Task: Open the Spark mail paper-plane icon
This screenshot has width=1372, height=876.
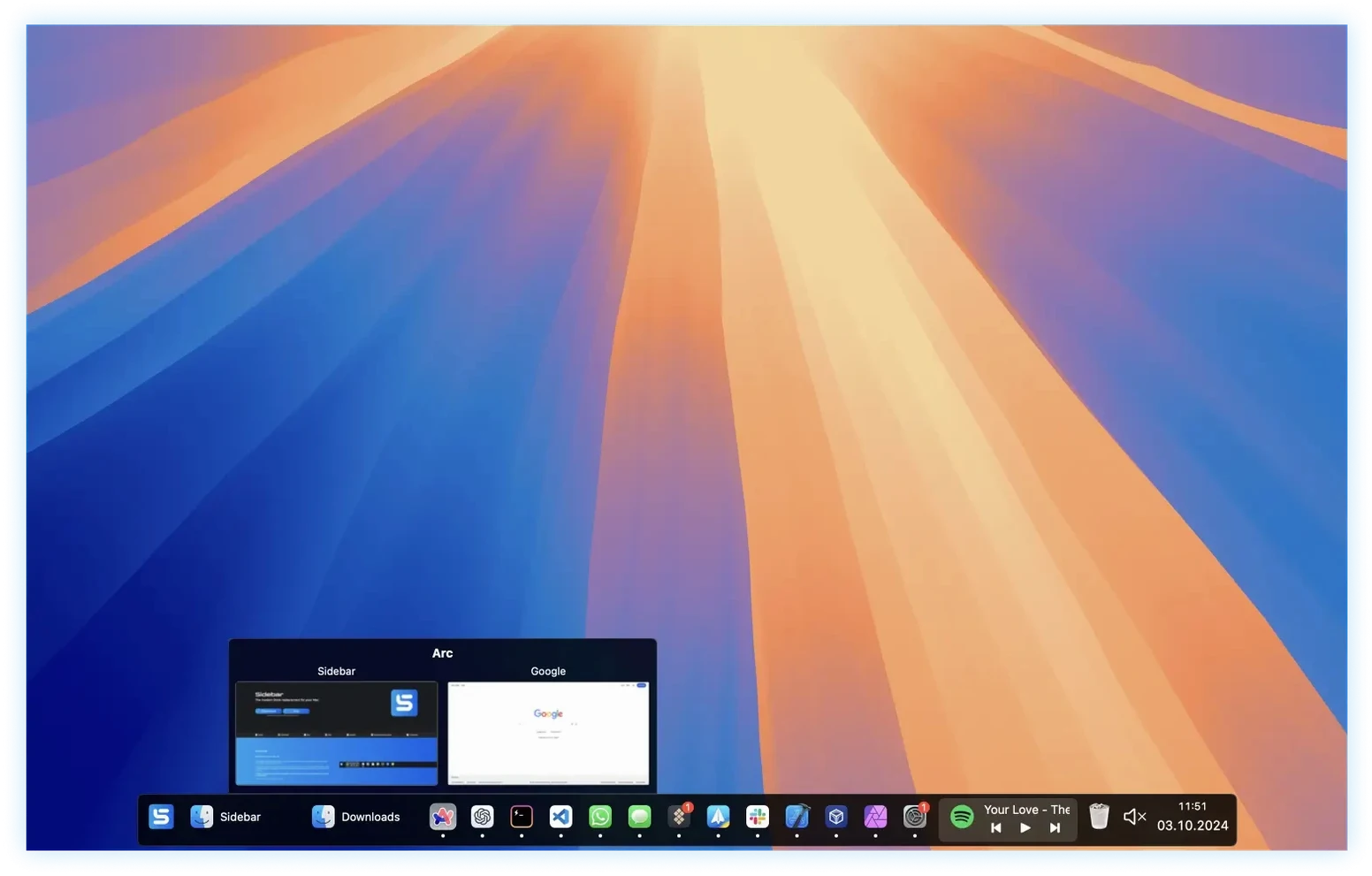Action: [x=718, y=817]
